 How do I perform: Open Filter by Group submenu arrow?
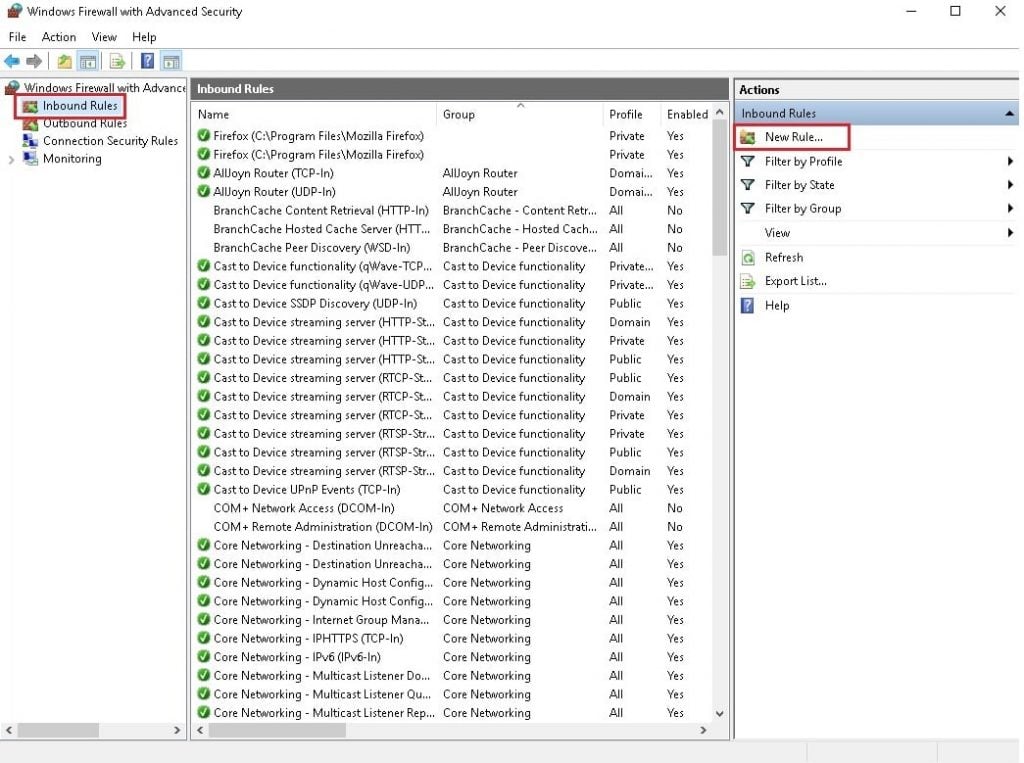click(x=1010, y=208)
